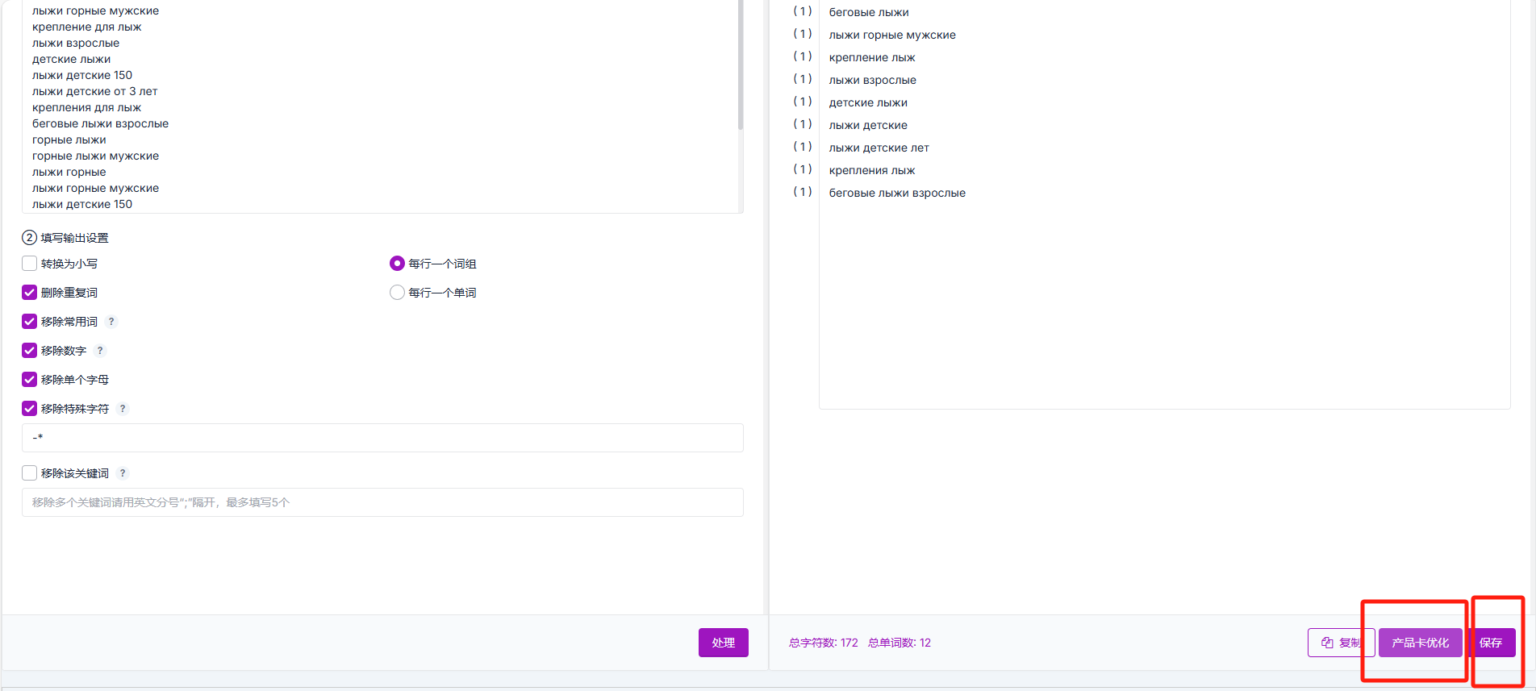Toggle the 移除常用词 checkbox

click(x=30, y=322)
